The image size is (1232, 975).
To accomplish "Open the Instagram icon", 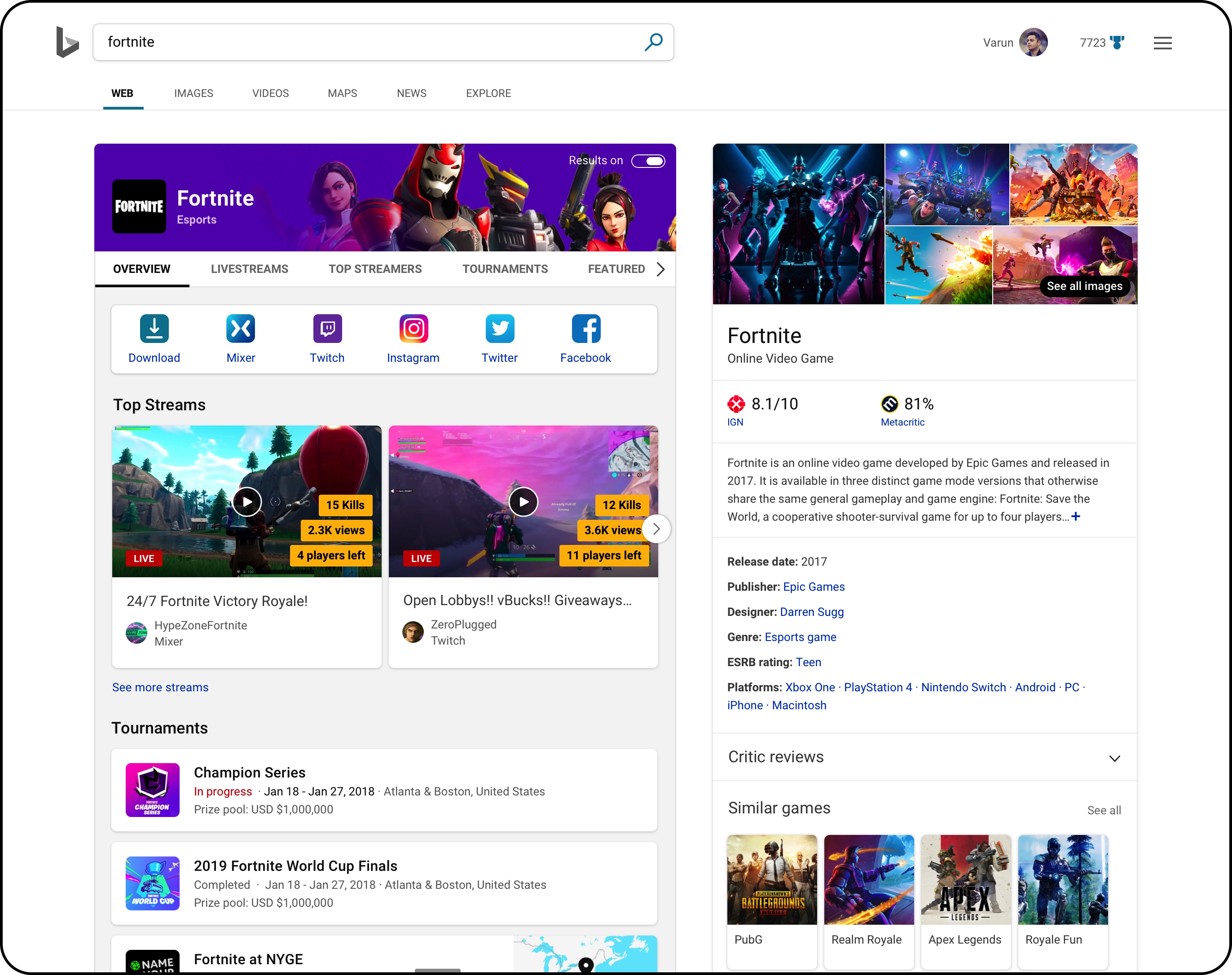I will (414, 328).
